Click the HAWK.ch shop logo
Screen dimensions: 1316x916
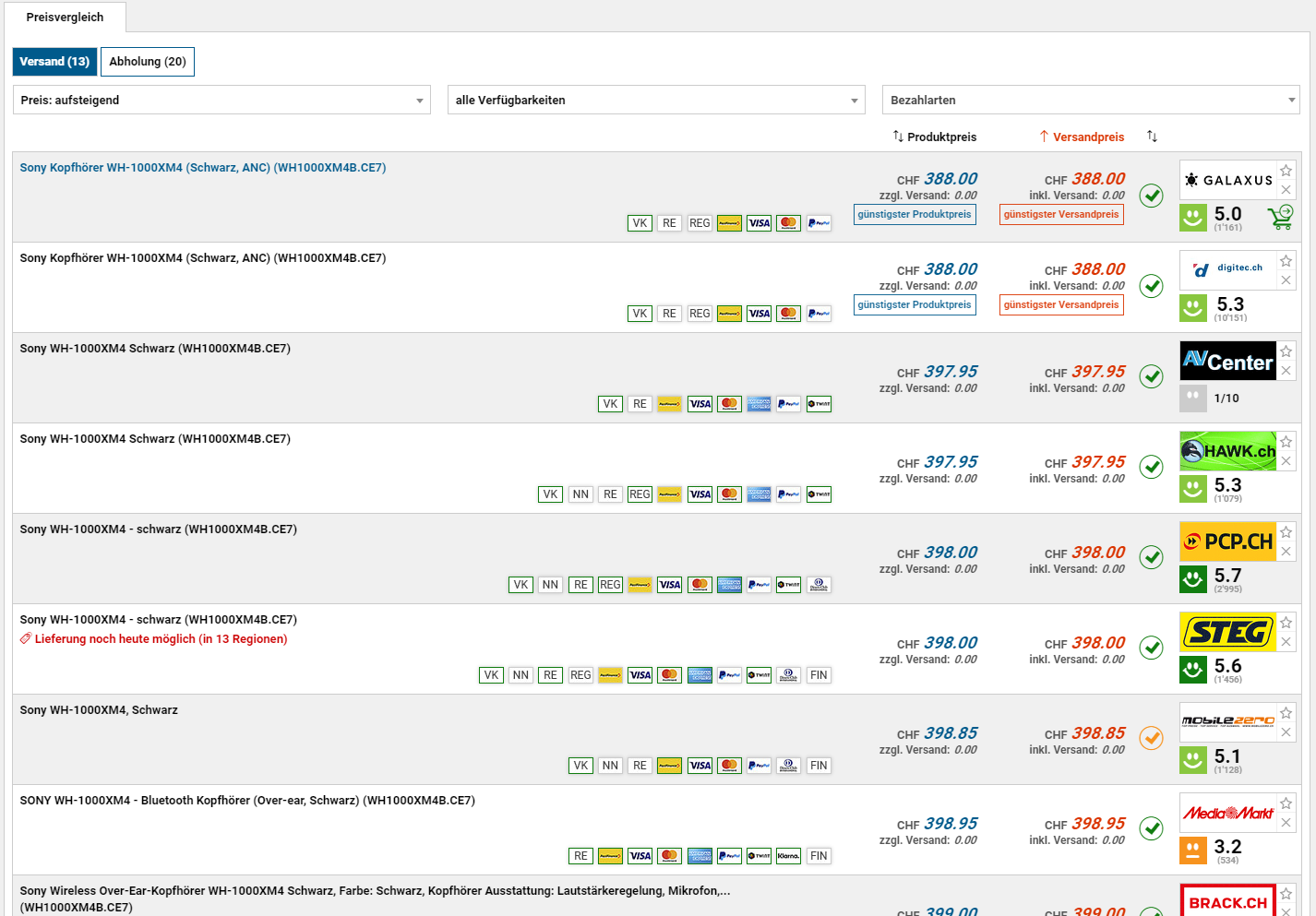point(1227,451)
